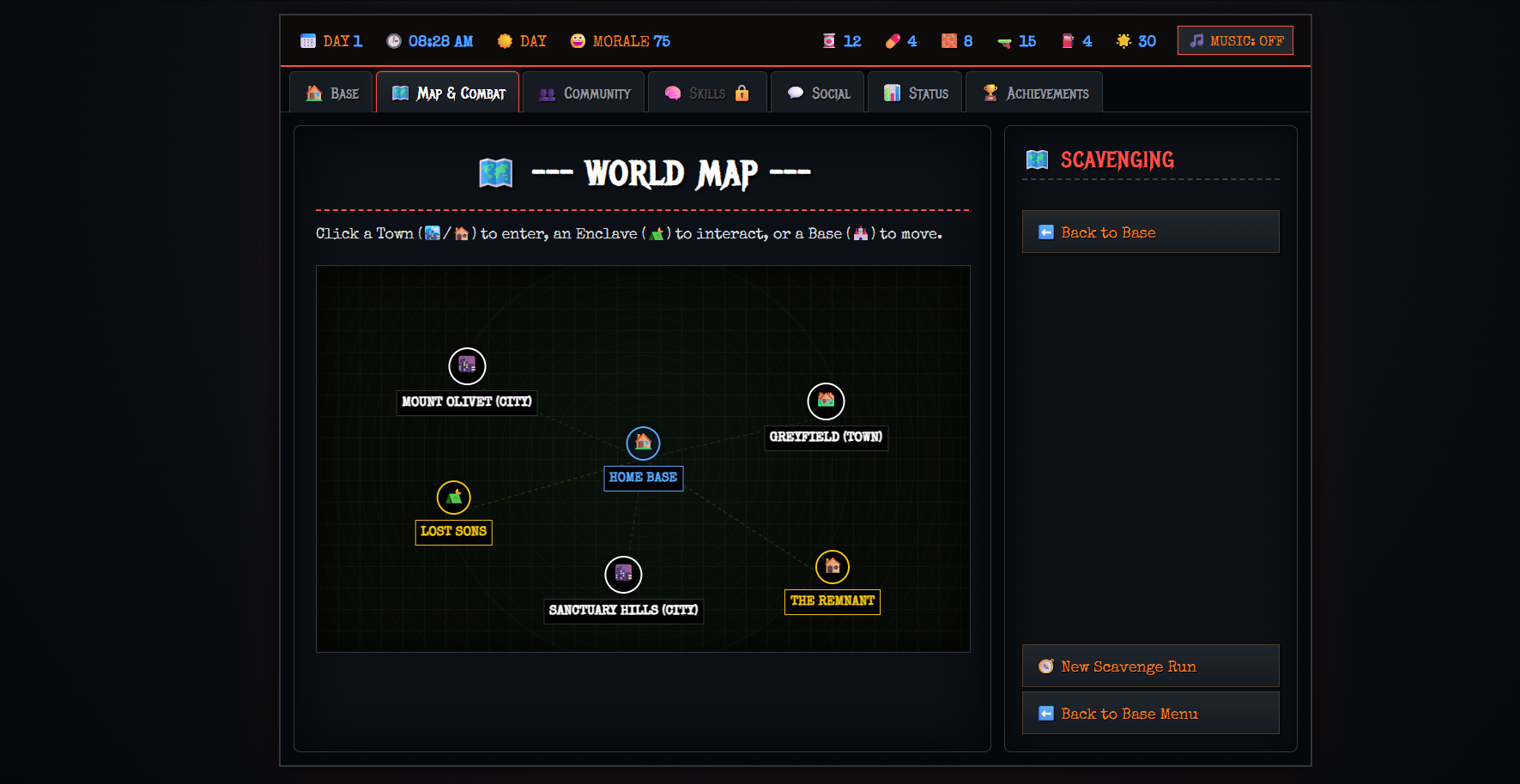This screenshot has width=1520, height=784.
Task: Click the Mount Olivet city map icon
Action: tap(467, 366)
